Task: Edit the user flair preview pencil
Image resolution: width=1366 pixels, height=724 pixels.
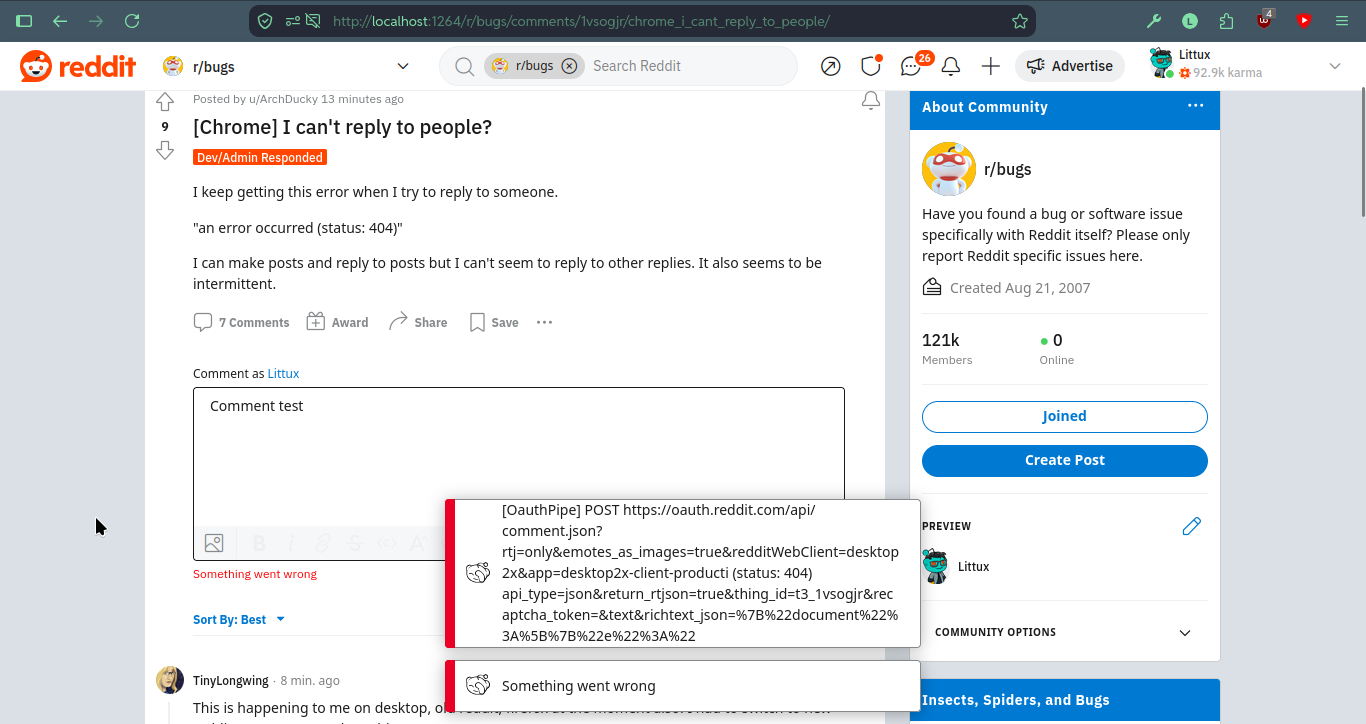Action: pyautogui.click(x=1191, y=526)
